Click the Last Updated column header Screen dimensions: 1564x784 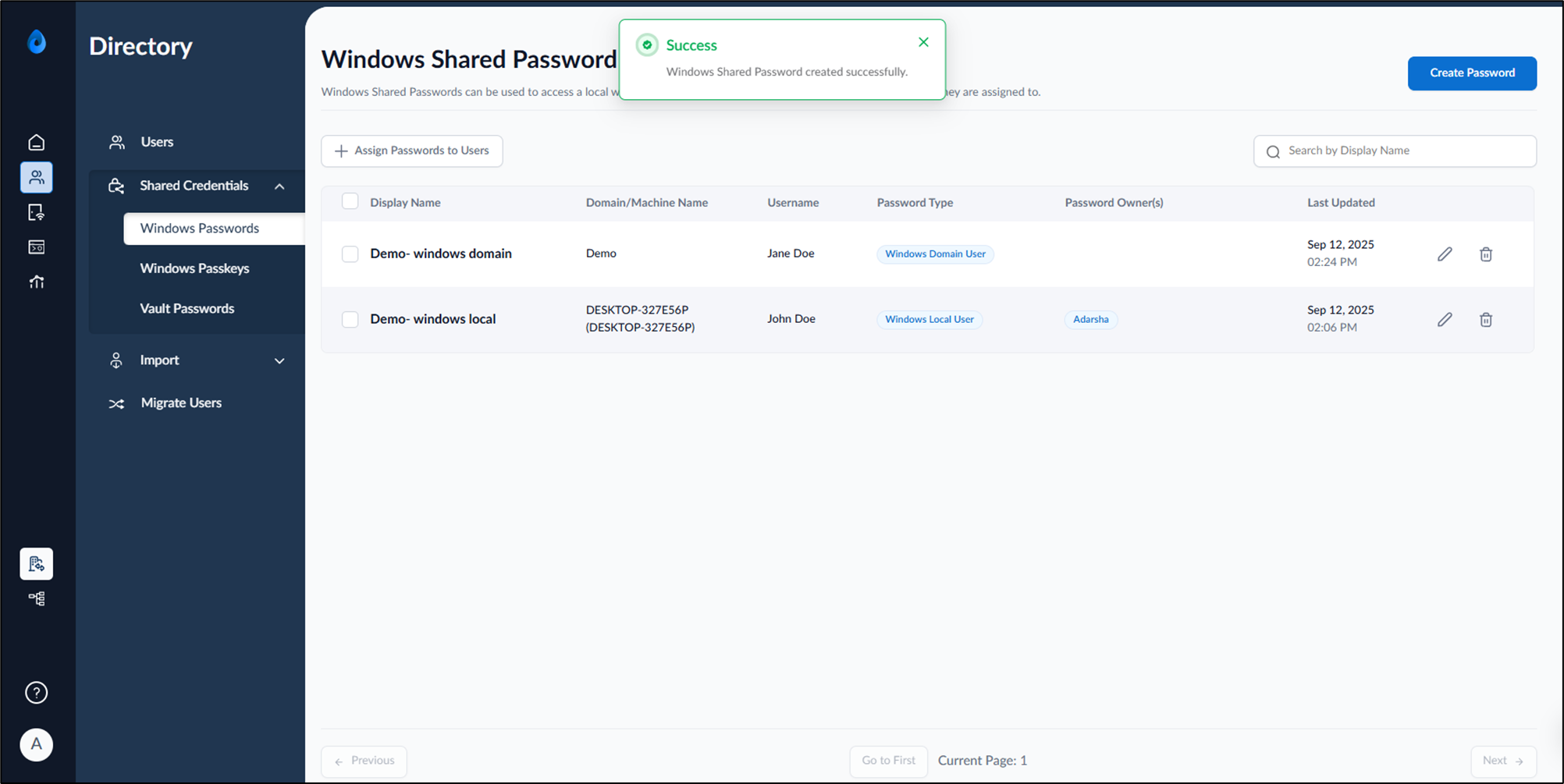1341,203
